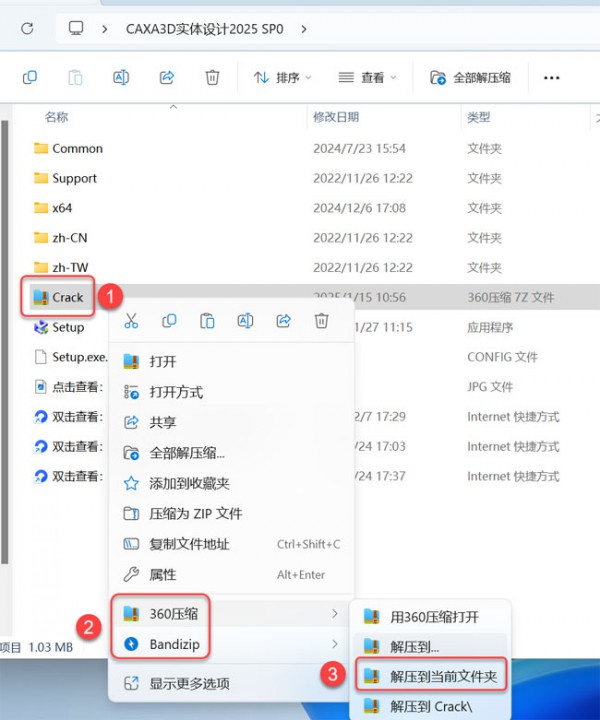Select the Support folder
This screenshot has height=720, width=600.
point(66,178)
